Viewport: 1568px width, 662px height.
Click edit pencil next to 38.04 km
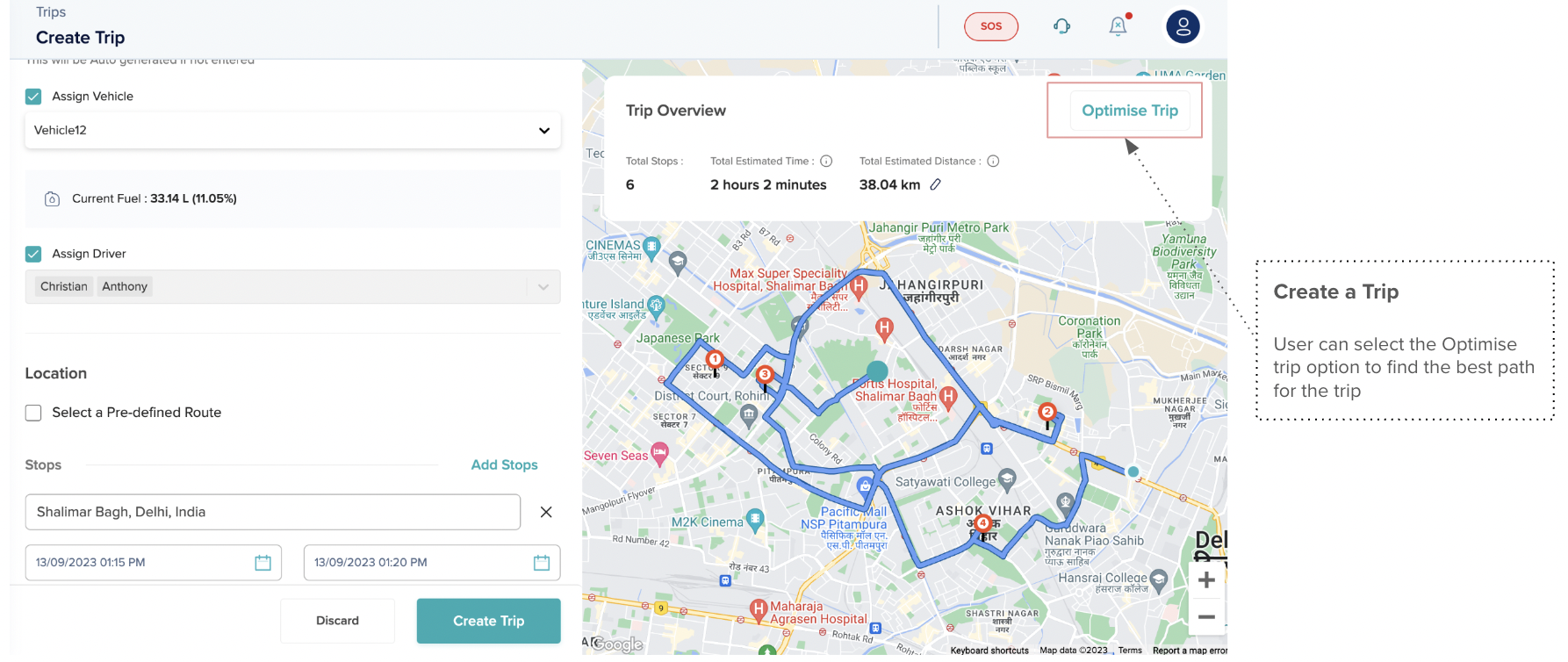point(936,184)
